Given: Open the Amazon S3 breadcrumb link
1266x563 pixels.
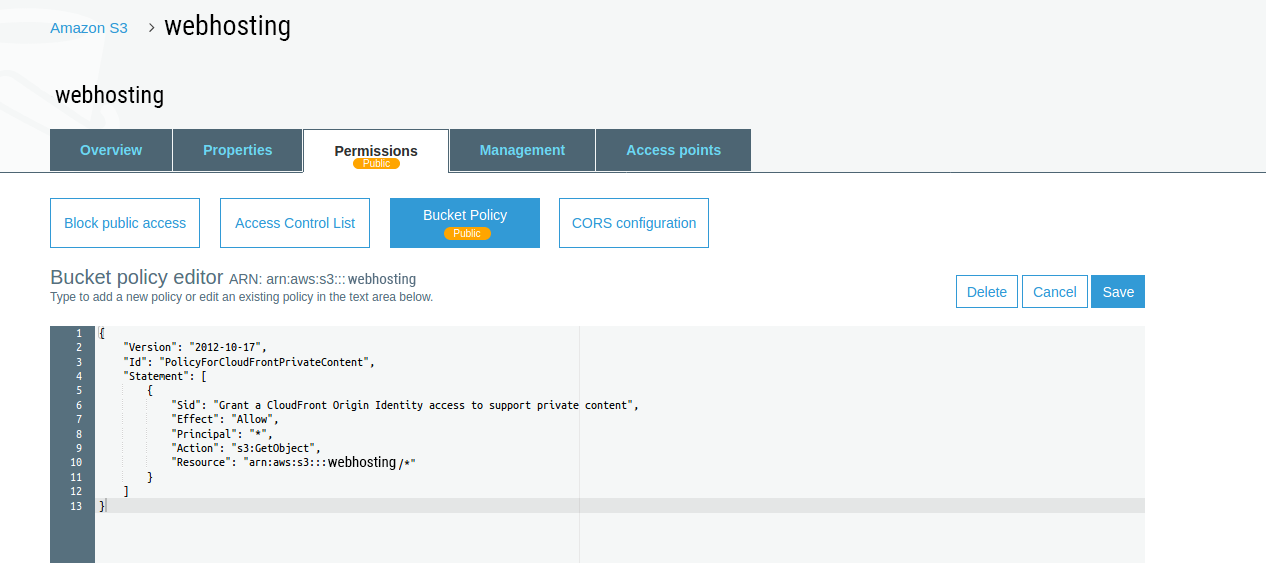Looking at the screenshot, I should [89, 28].
